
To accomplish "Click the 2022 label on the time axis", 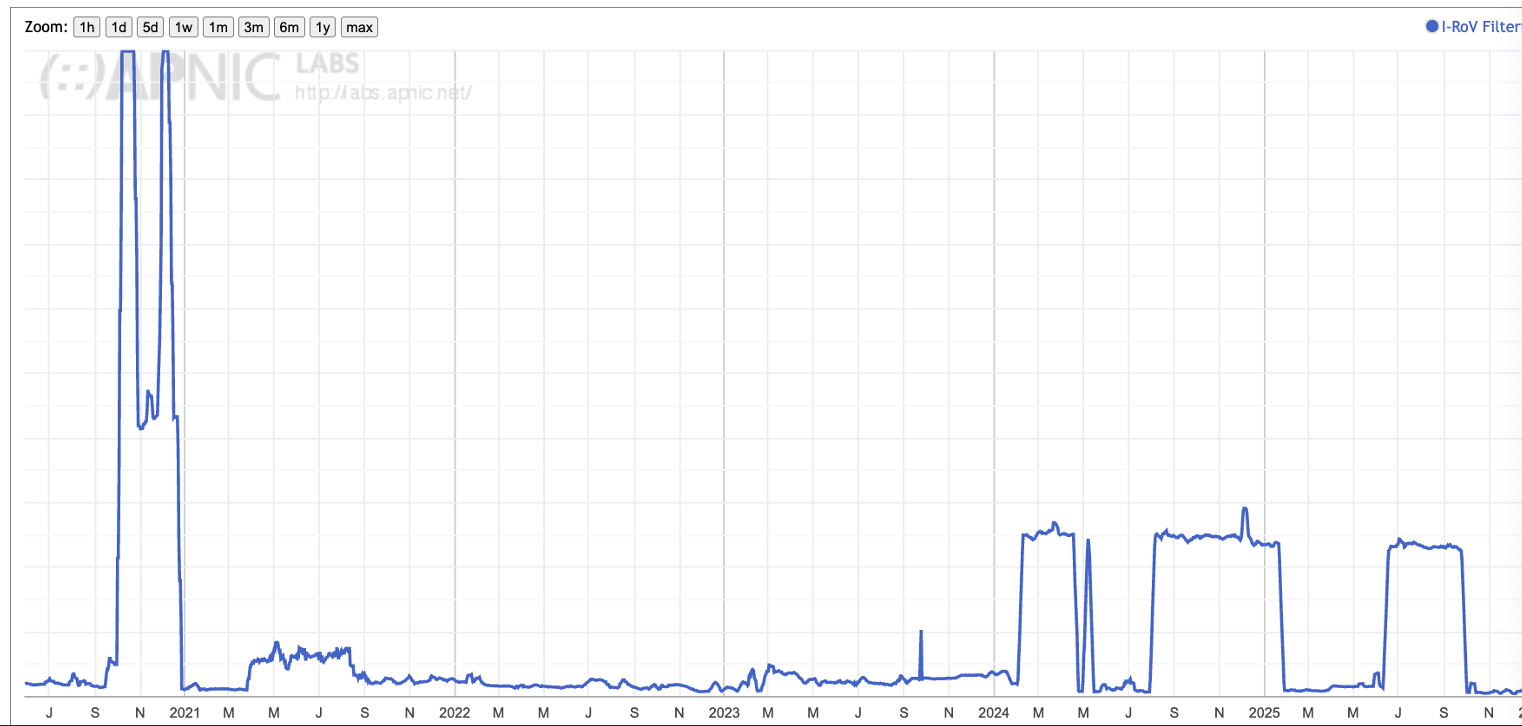I will pyautogui.click(x=454, y=713).
